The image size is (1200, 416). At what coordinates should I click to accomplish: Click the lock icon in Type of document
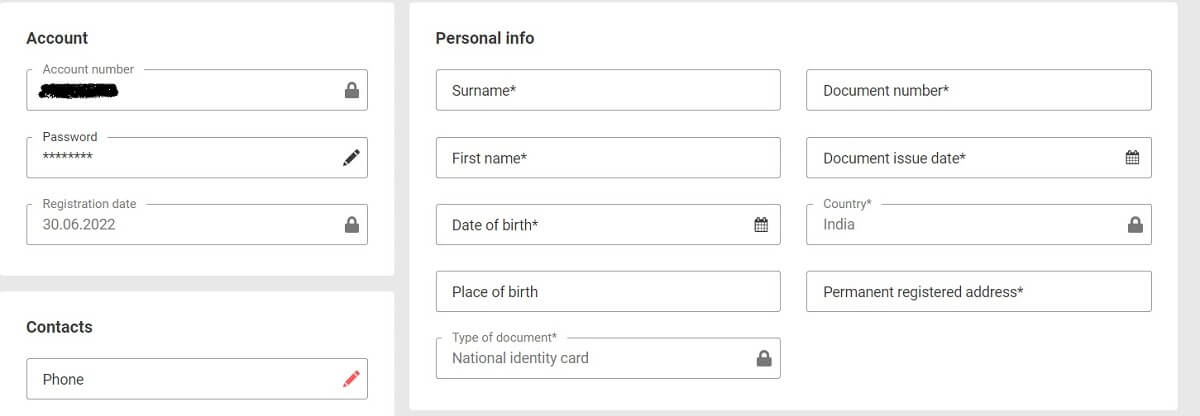(x=764, y=358)
